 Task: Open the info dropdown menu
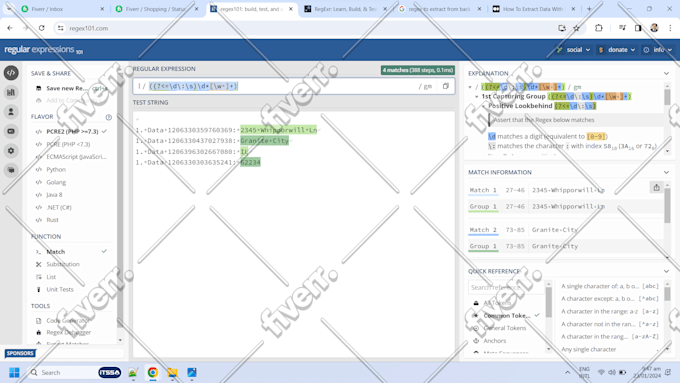pos(658,50)
